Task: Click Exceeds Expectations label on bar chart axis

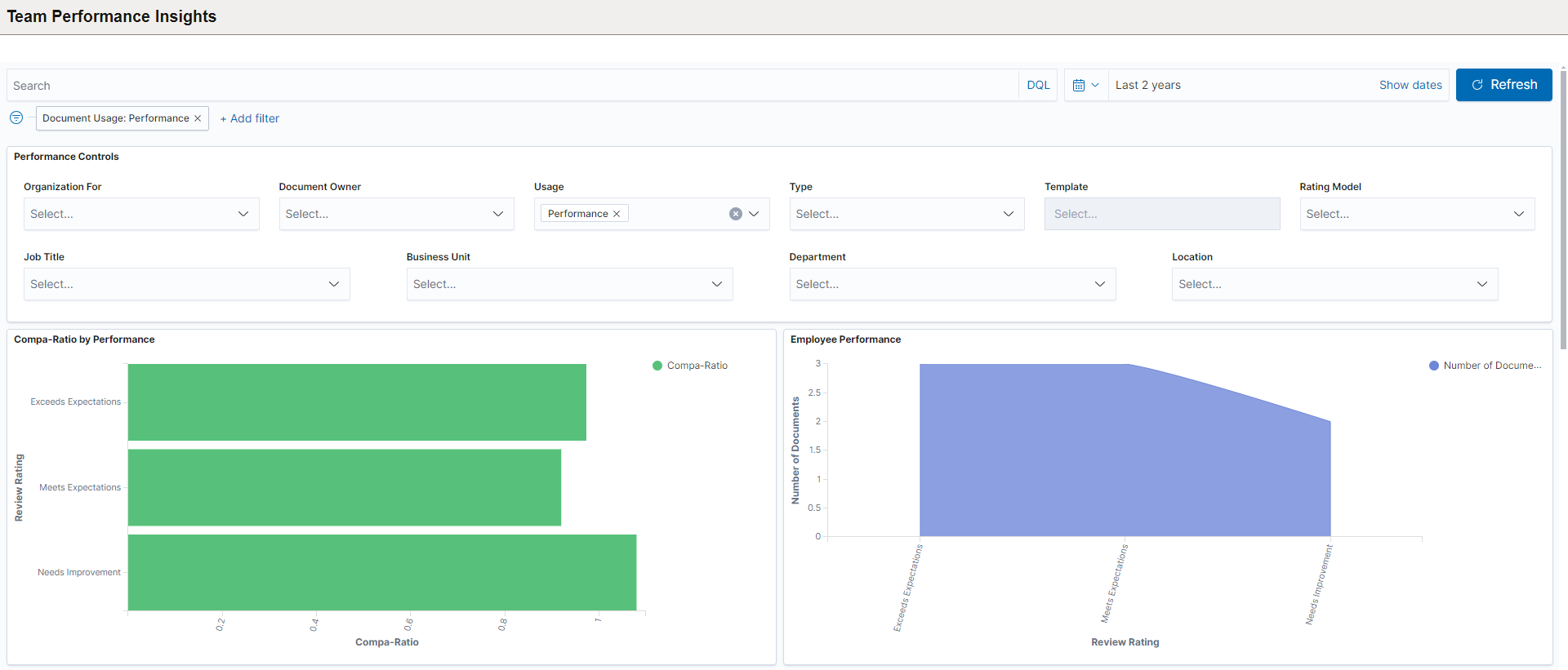Action: (75, 402)
